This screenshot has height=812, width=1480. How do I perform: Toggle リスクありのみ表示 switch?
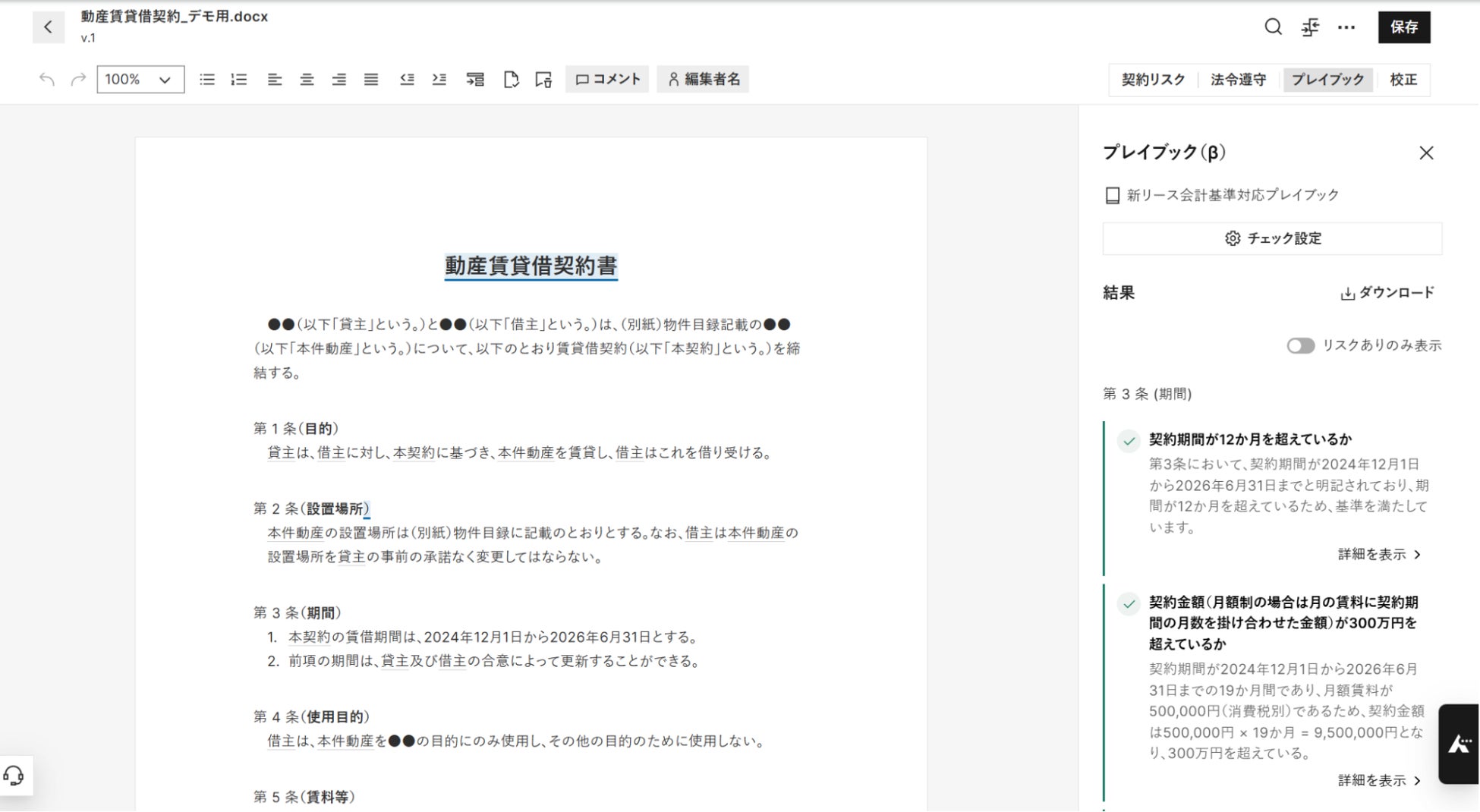[x=1300, y=345]
